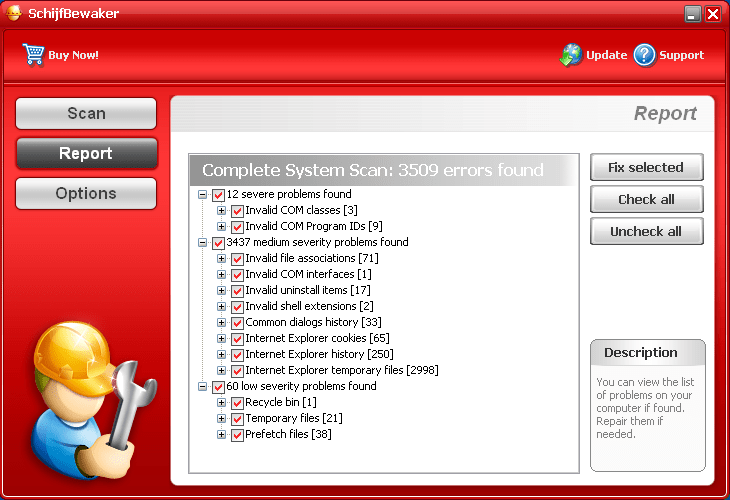Click the SchijfBewaker title bar app icon
The width and height of the screenshot is (730, 500).
tap(14, 13)
